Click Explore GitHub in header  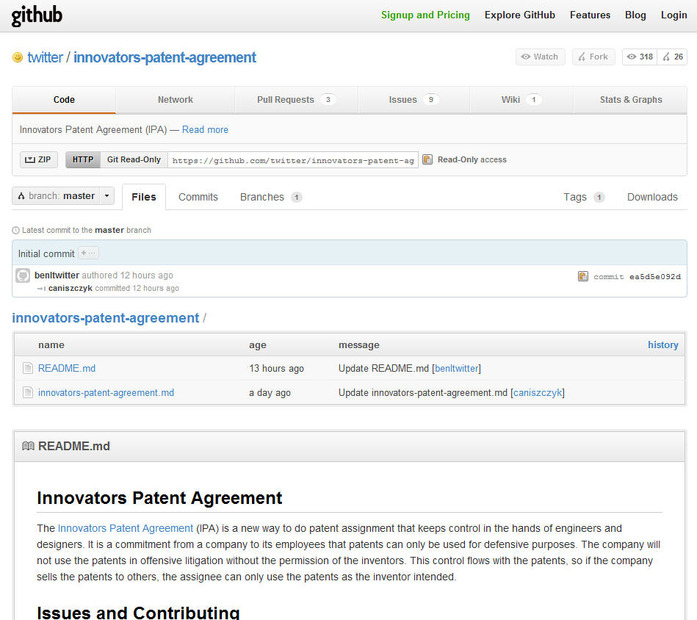tap(520, 15)
